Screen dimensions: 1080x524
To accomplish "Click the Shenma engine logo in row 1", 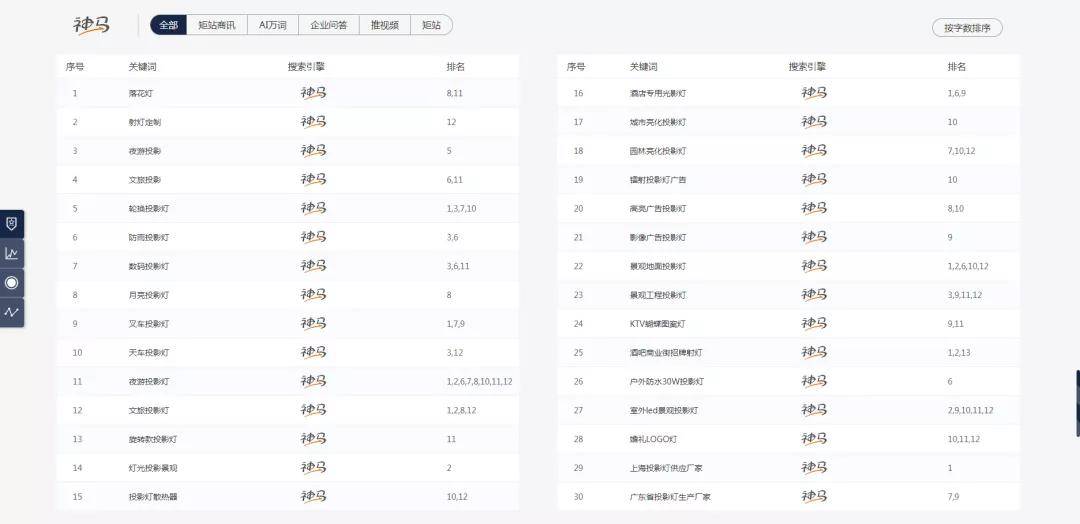I will coord(313,93).
